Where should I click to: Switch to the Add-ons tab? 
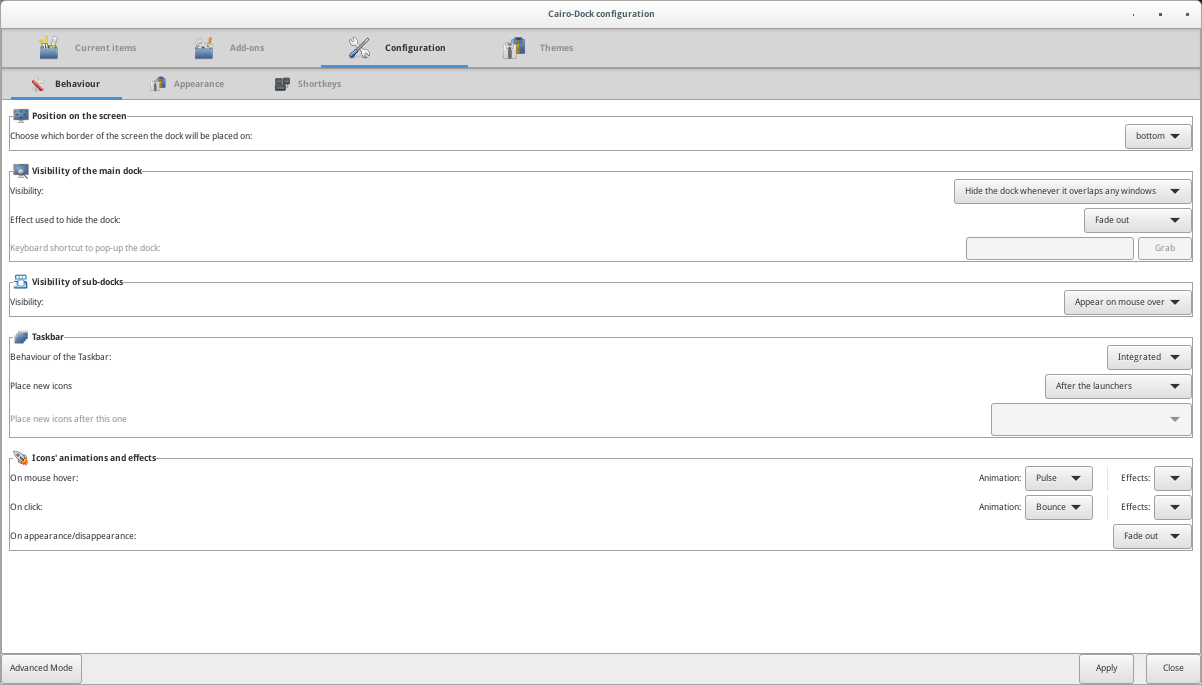tap(229, 48)
